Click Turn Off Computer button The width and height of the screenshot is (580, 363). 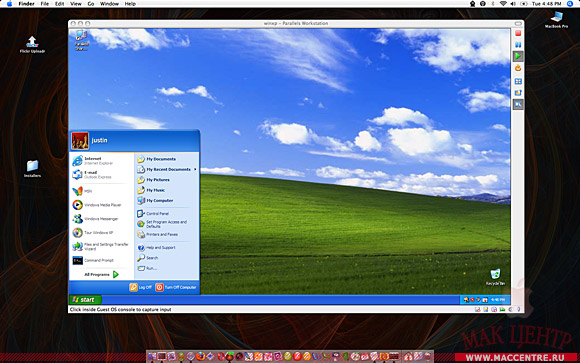coord(176,287)
